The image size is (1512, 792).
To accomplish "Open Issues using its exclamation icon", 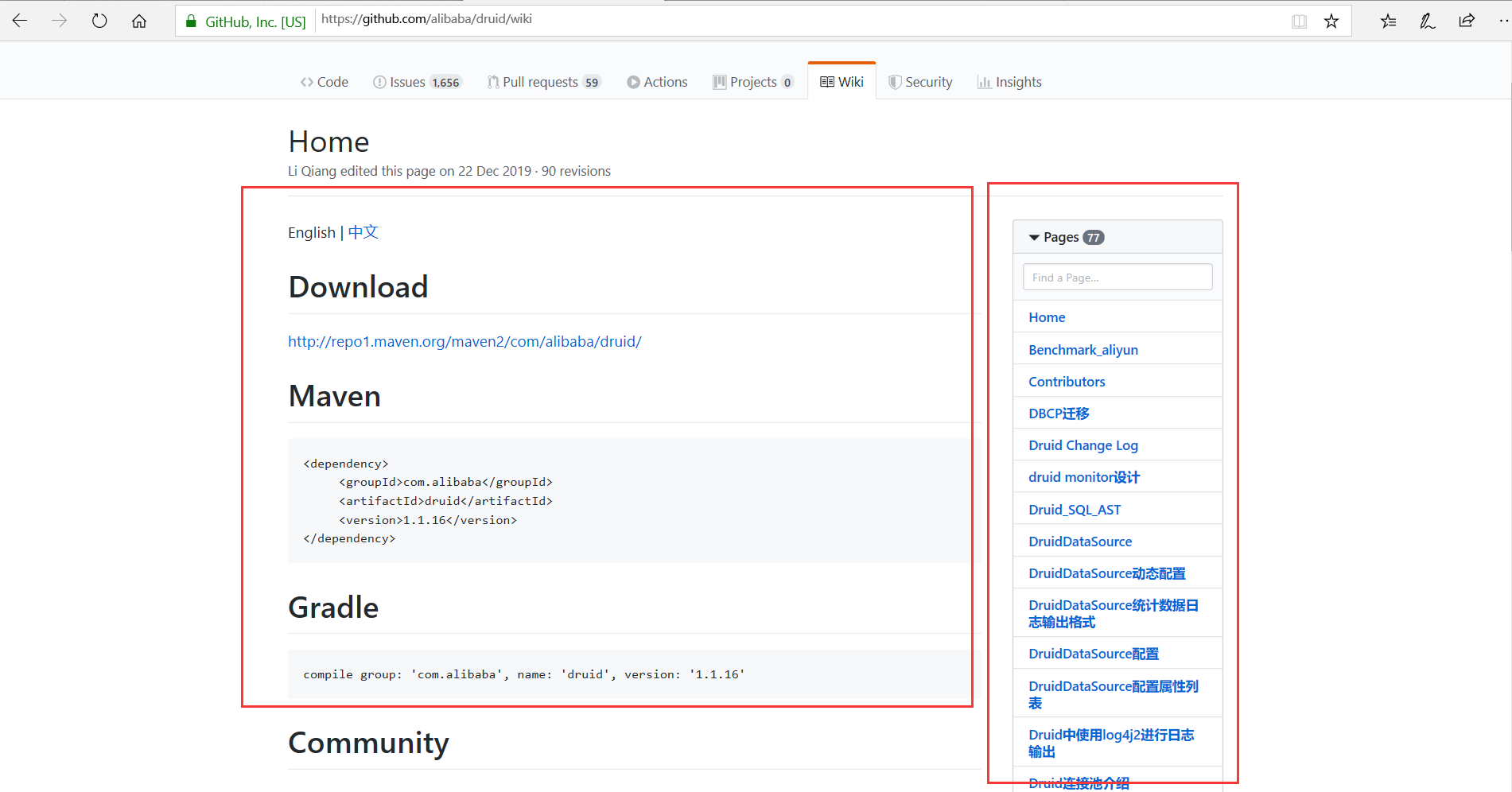I will 379,81.
